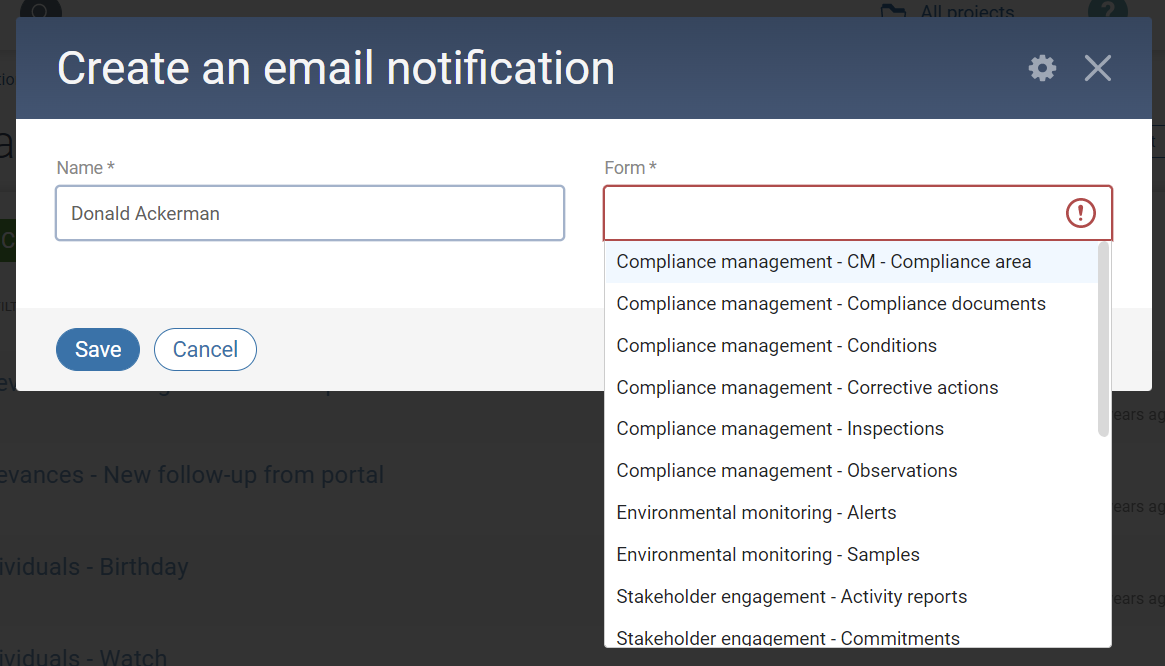Choose Stakeholder engagement - Activity reports
Screen dimensions: 1165x666
pyautogui.click(x=851, y=597)
